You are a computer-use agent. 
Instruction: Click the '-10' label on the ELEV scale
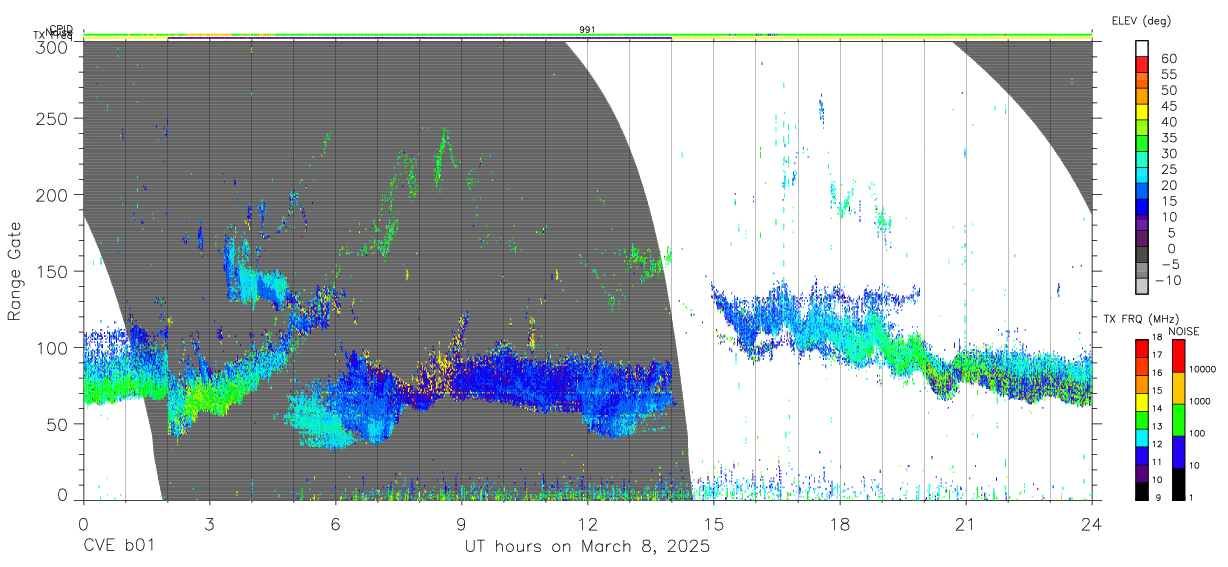(x=1166, y=281)
